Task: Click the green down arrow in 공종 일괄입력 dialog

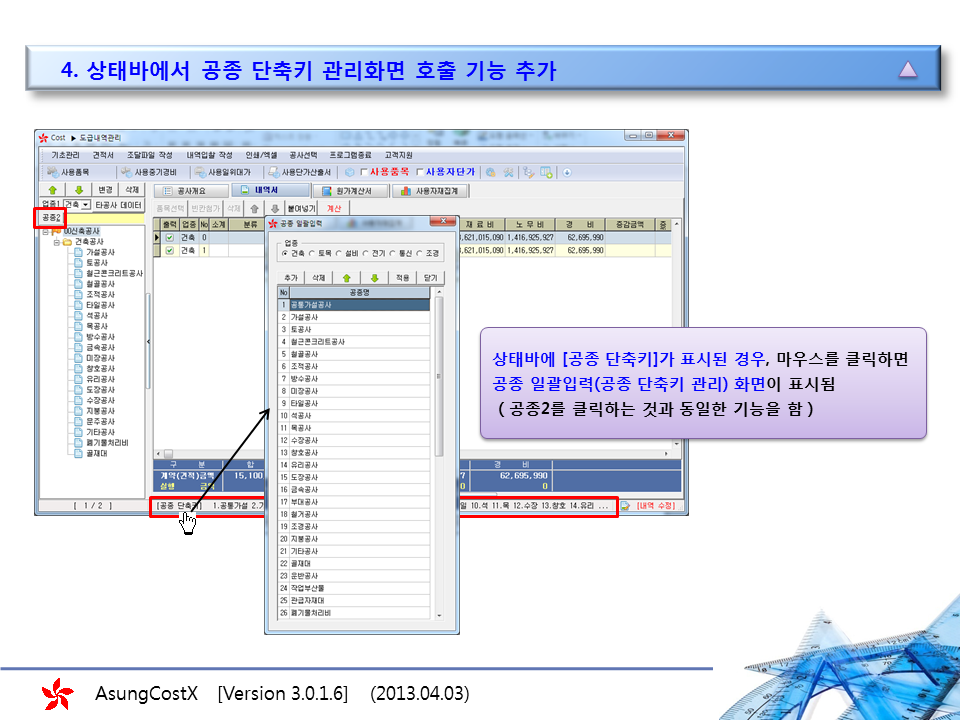Action: 373,277
